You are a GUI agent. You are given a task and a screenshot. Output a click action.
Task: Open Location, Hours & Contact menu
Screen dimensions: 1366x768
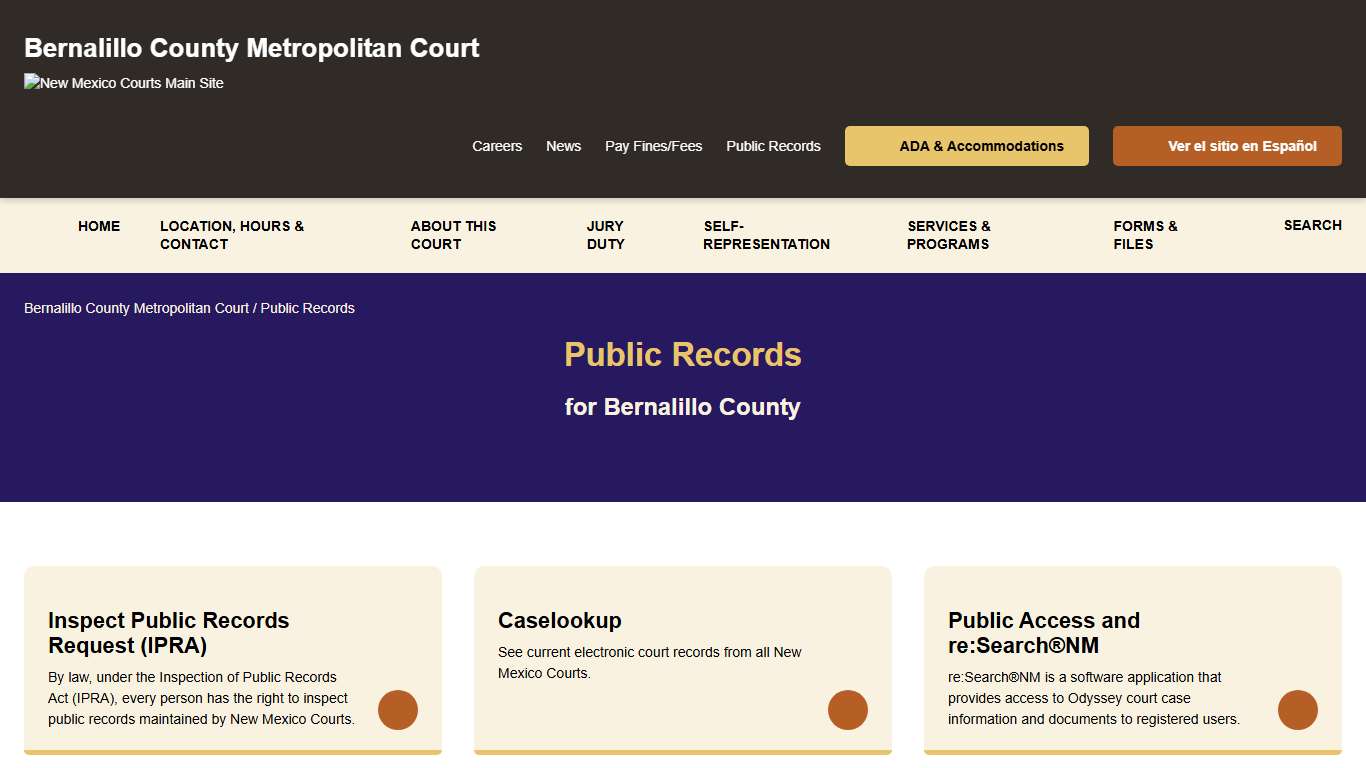232,235
